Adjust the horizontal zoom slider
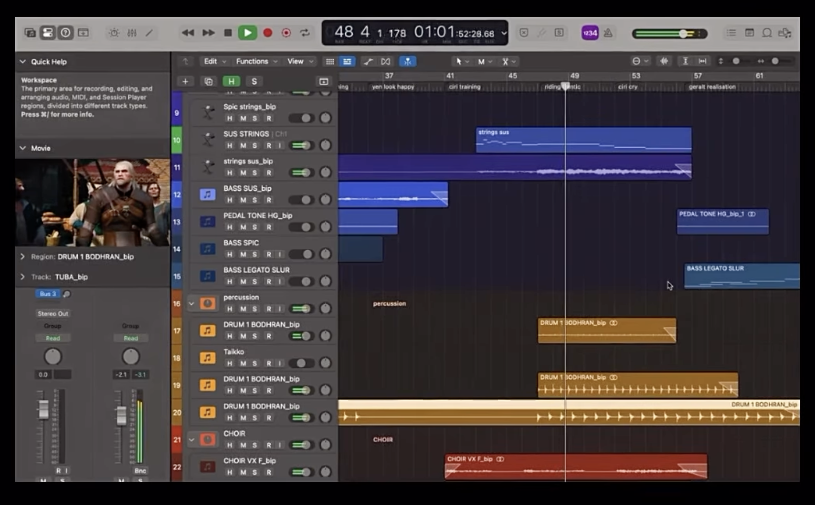This screenshot has width=815, height=505. tap(775, 61)
